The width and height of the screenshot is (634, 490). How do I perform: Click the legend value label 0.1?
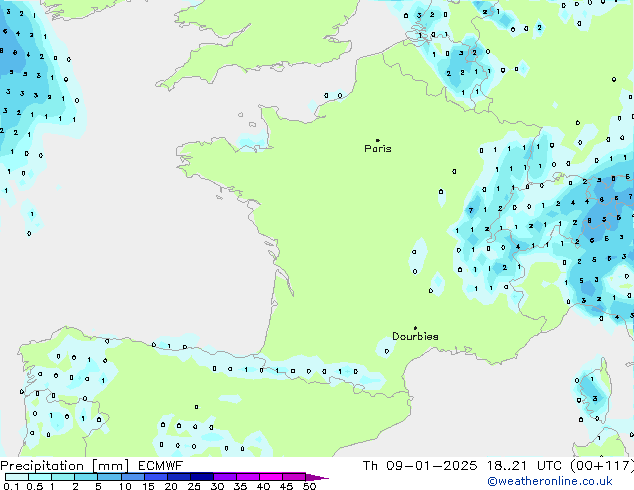tap(11, 486)
